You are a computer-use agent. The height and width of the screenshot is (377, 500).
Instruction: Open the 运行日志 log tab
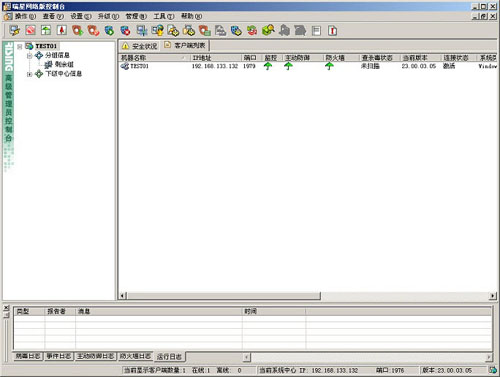[x=169, y=357]
